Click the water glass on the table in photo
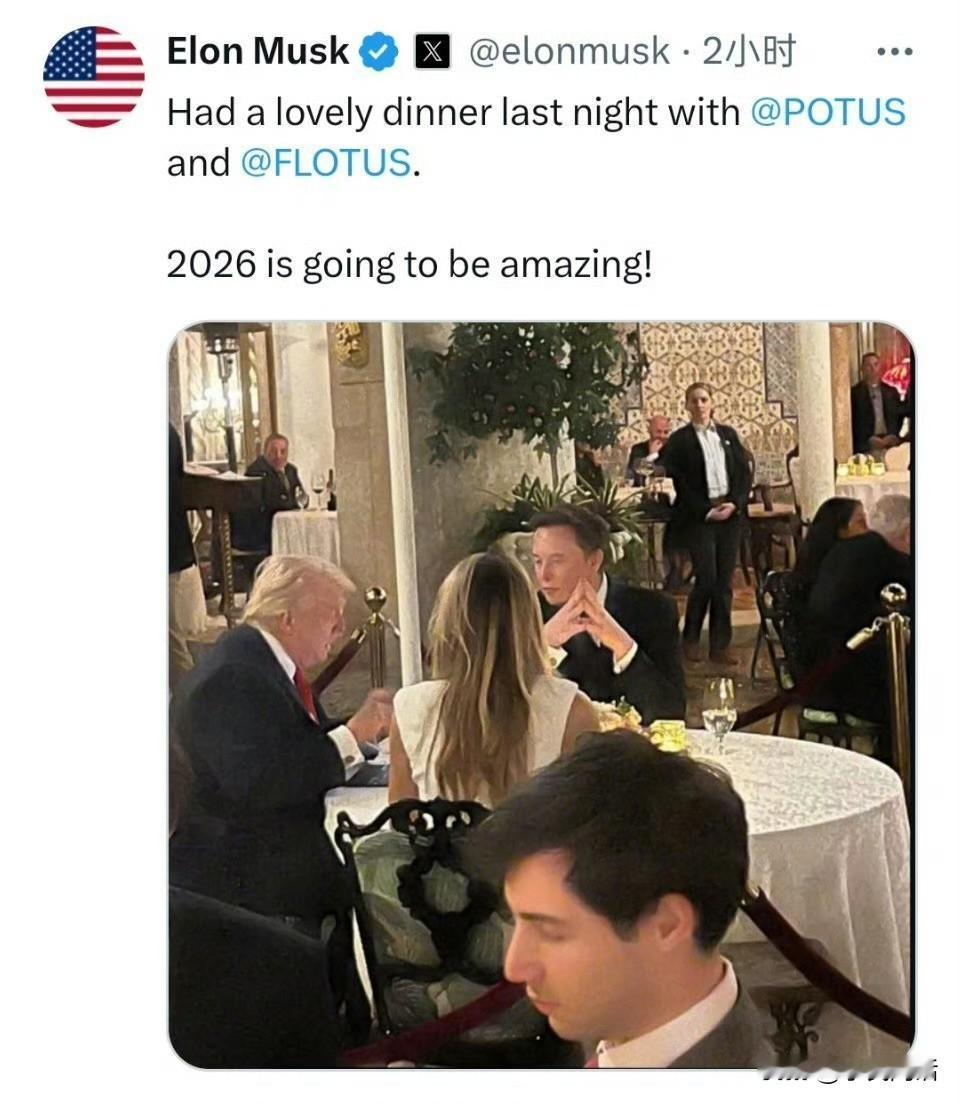 point(719,713)
